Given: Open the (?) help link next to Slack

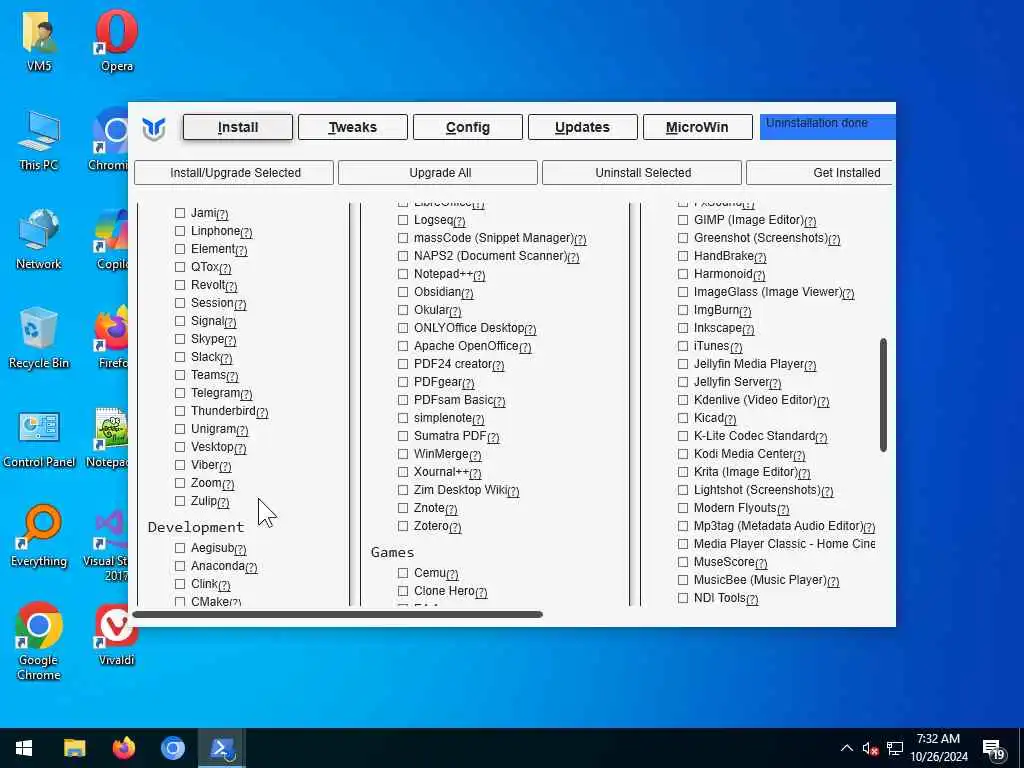Looking at the screenshot, I should tap(226, 359).
